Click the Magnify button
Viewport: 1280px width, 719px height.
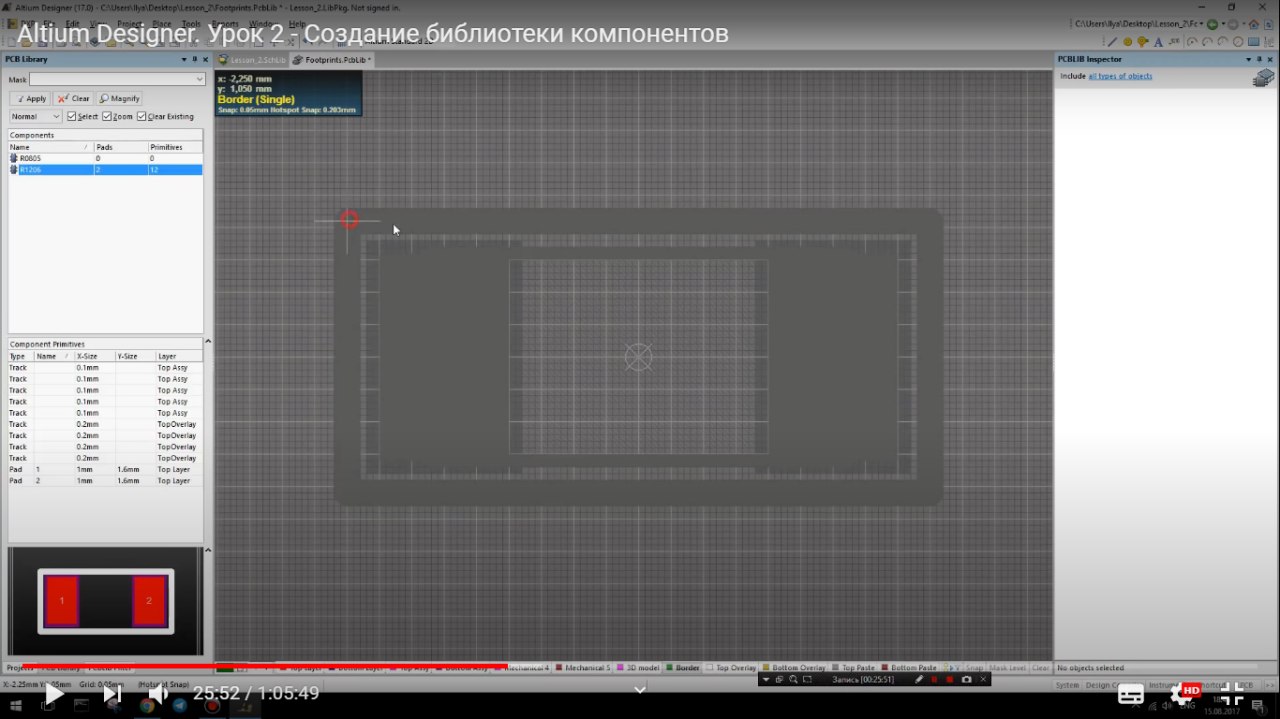point(119,98)
